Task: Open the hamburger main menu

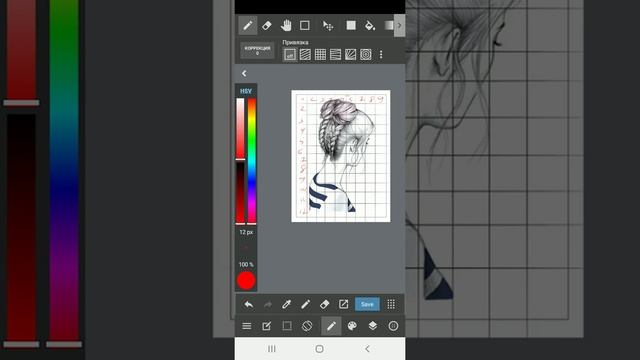Action: pyautogui.click(x=247, y=326)
